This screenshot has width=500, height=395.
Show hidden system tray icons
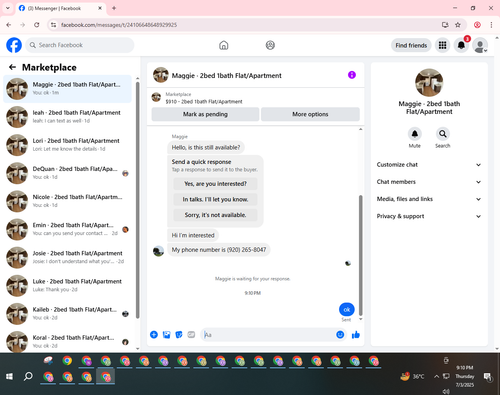[436, 376]
